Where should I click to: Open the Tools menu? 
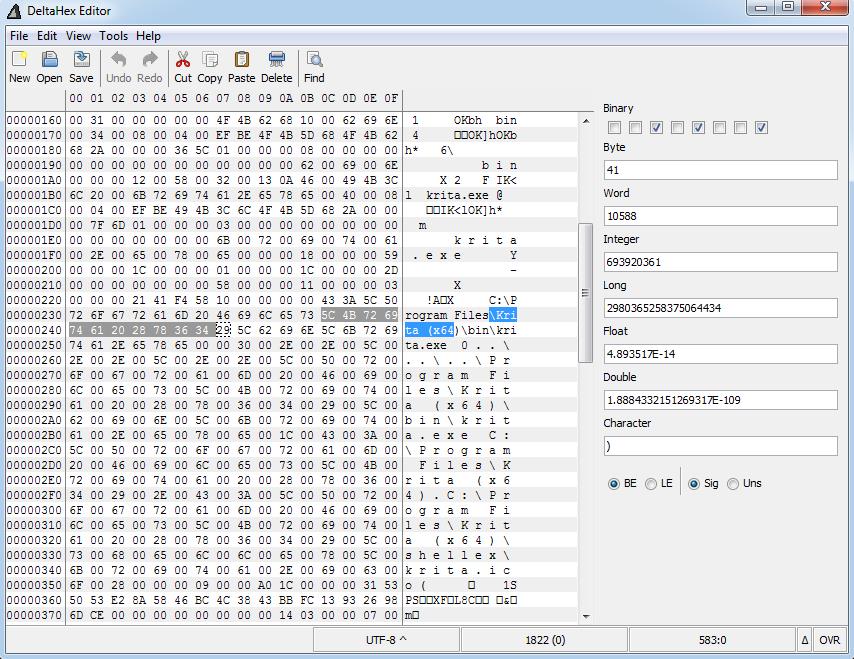pos(113,36)
